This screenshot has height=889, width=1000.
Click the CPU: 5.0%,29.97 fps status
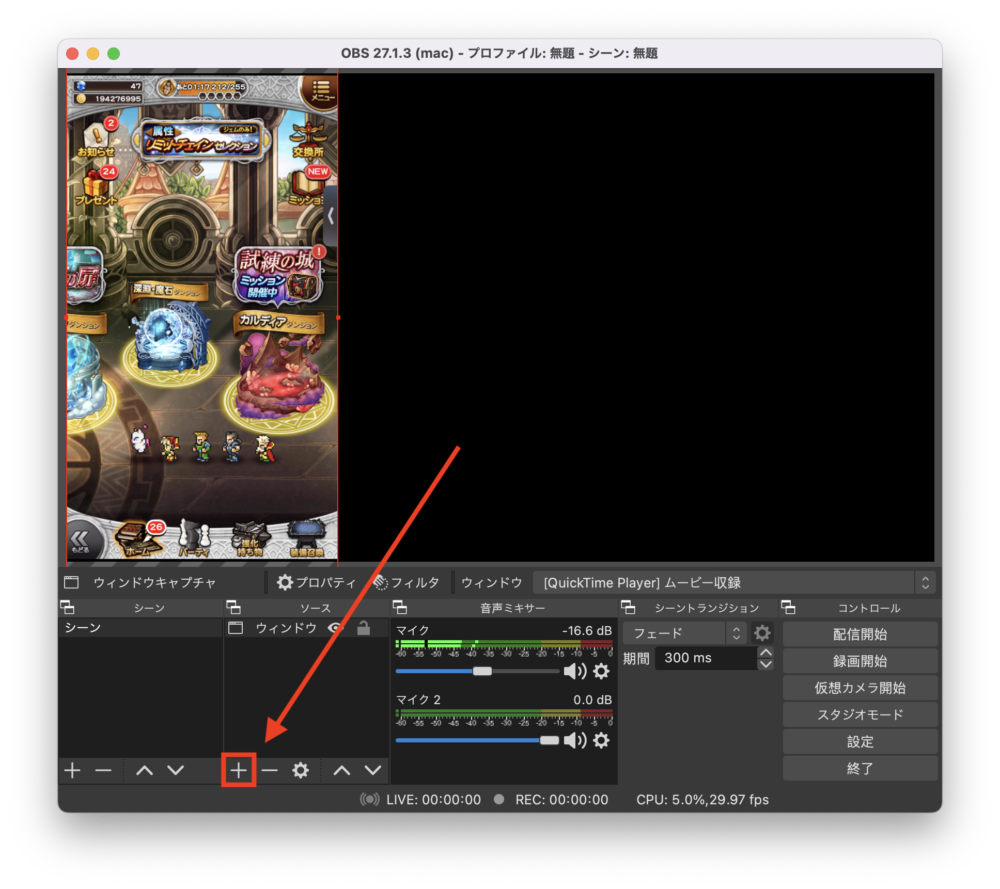point(702,800)
